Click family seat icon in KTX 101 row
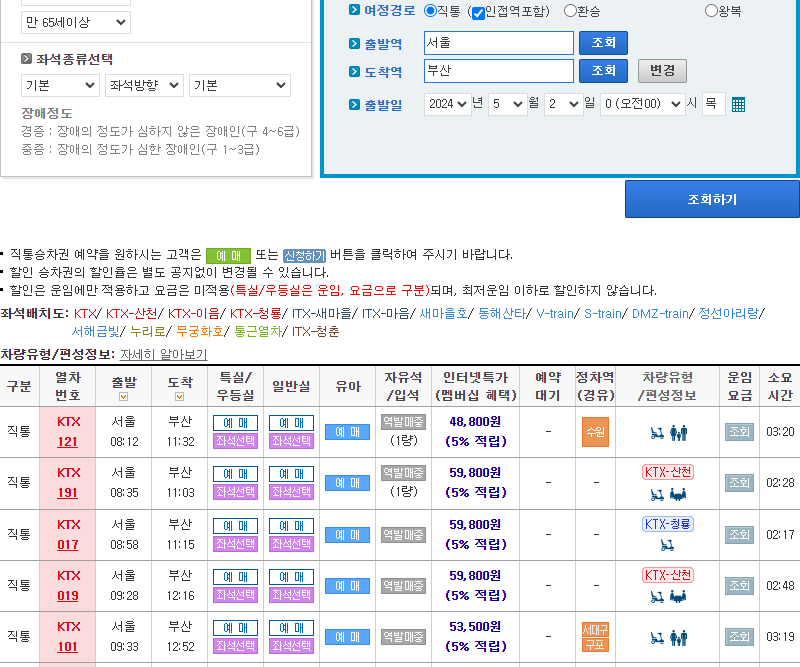Screen dimensions: 800x667 (679, 638)
